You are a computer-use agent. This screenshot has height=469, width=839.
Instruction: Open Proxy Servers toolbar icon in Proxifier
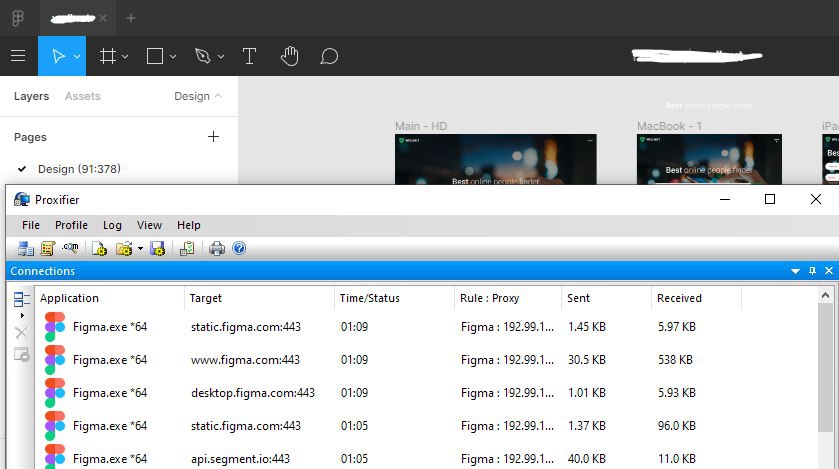(x=25, y=249)
